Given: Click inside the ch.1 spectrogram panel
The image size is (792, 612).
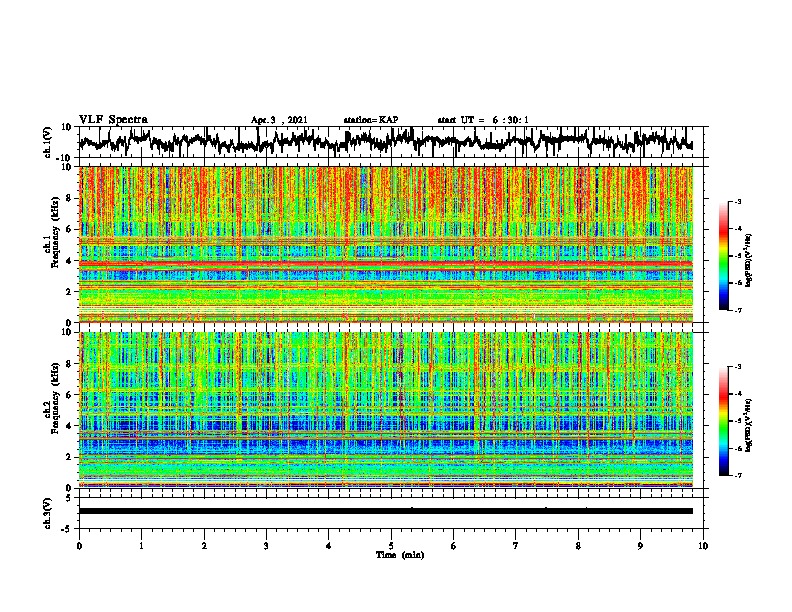Looking at the screenshot, I should 386,244.
